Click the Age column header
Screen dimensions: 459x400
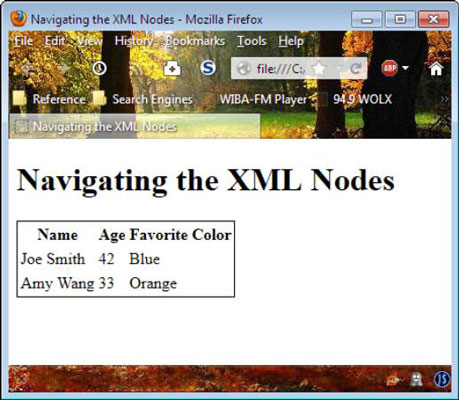112,235
